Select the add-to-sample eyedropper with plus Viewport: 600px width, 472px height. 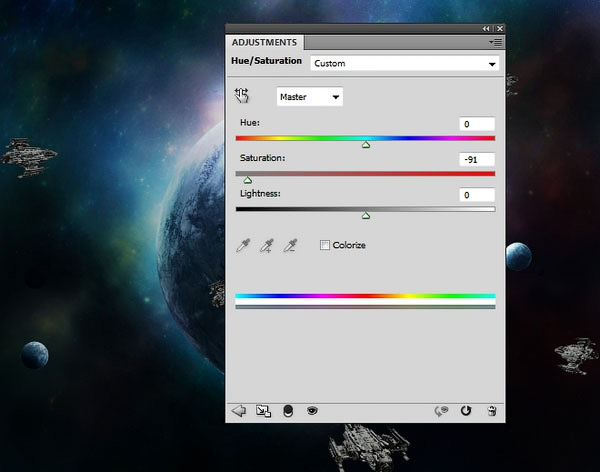click(266, 245)
